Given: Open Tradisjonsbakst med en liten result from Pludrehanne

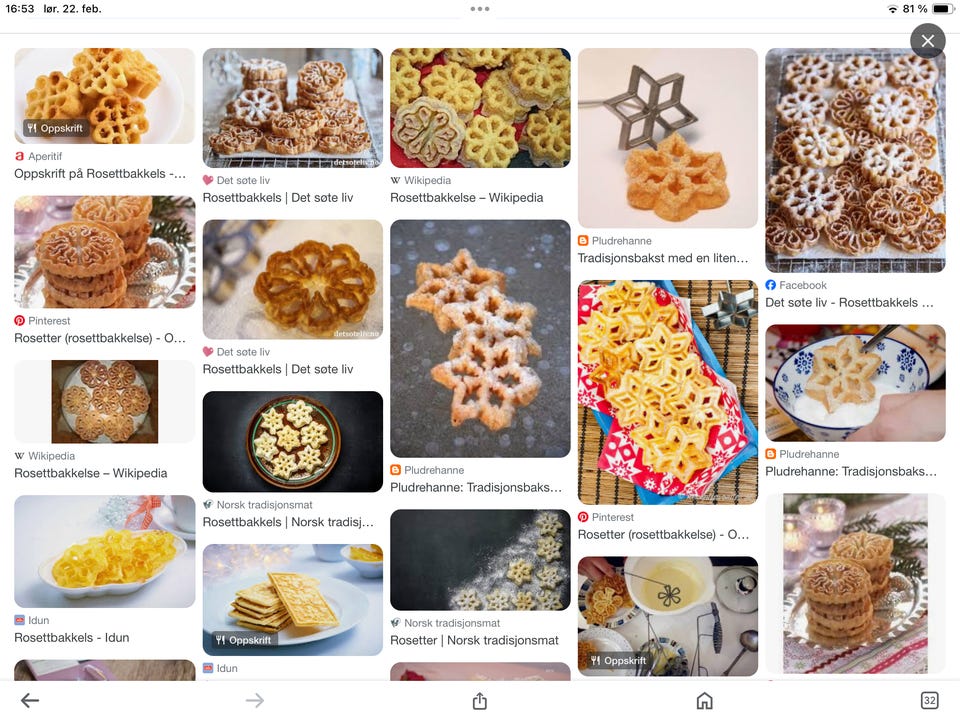Looking at the screenshot, I should point(662,258).
